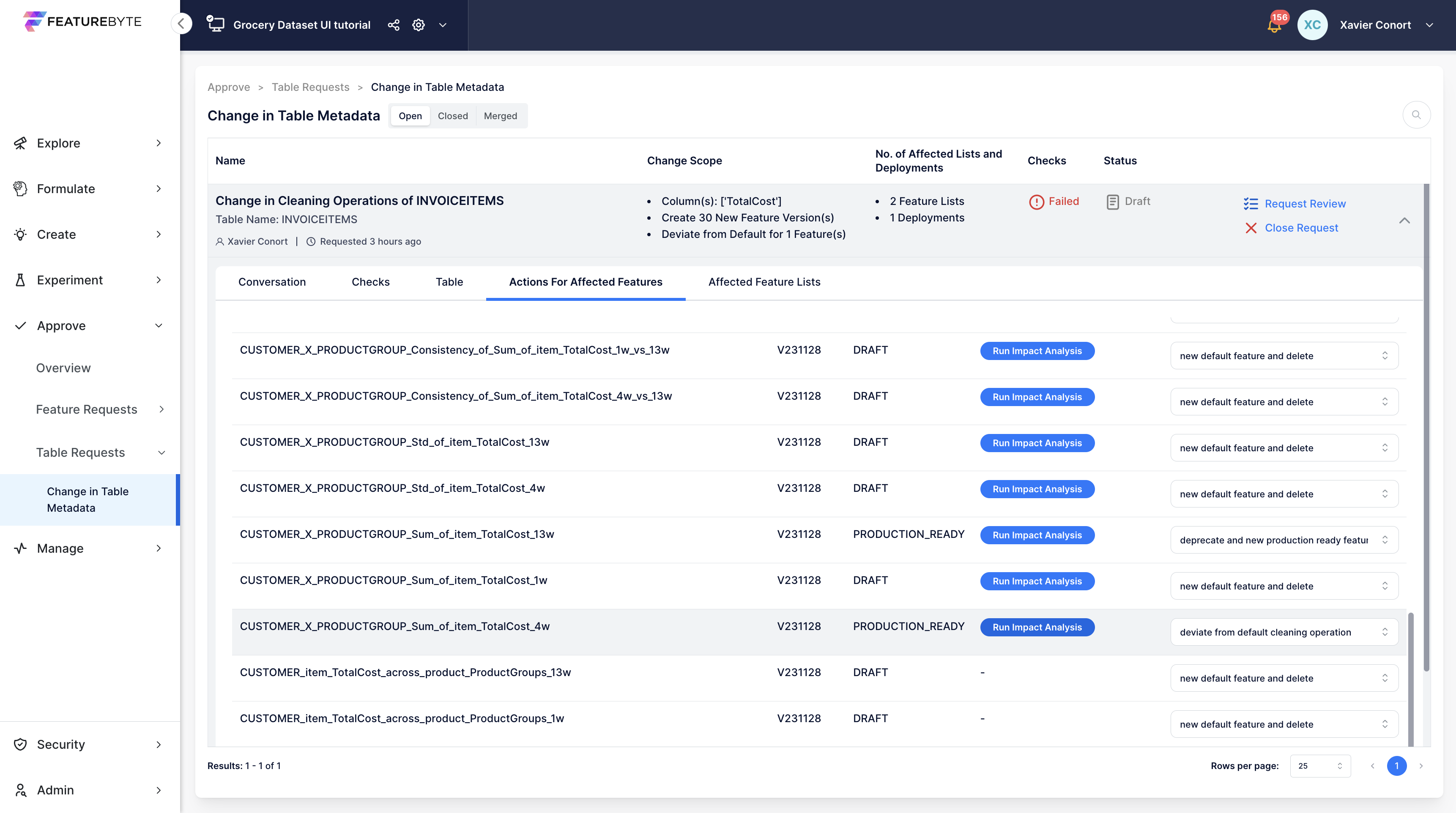Collapse the Table Requests submenu chevron
The width and height of the screenshot is (1456, 813).
pyautogui.click(x=161, y=453)
